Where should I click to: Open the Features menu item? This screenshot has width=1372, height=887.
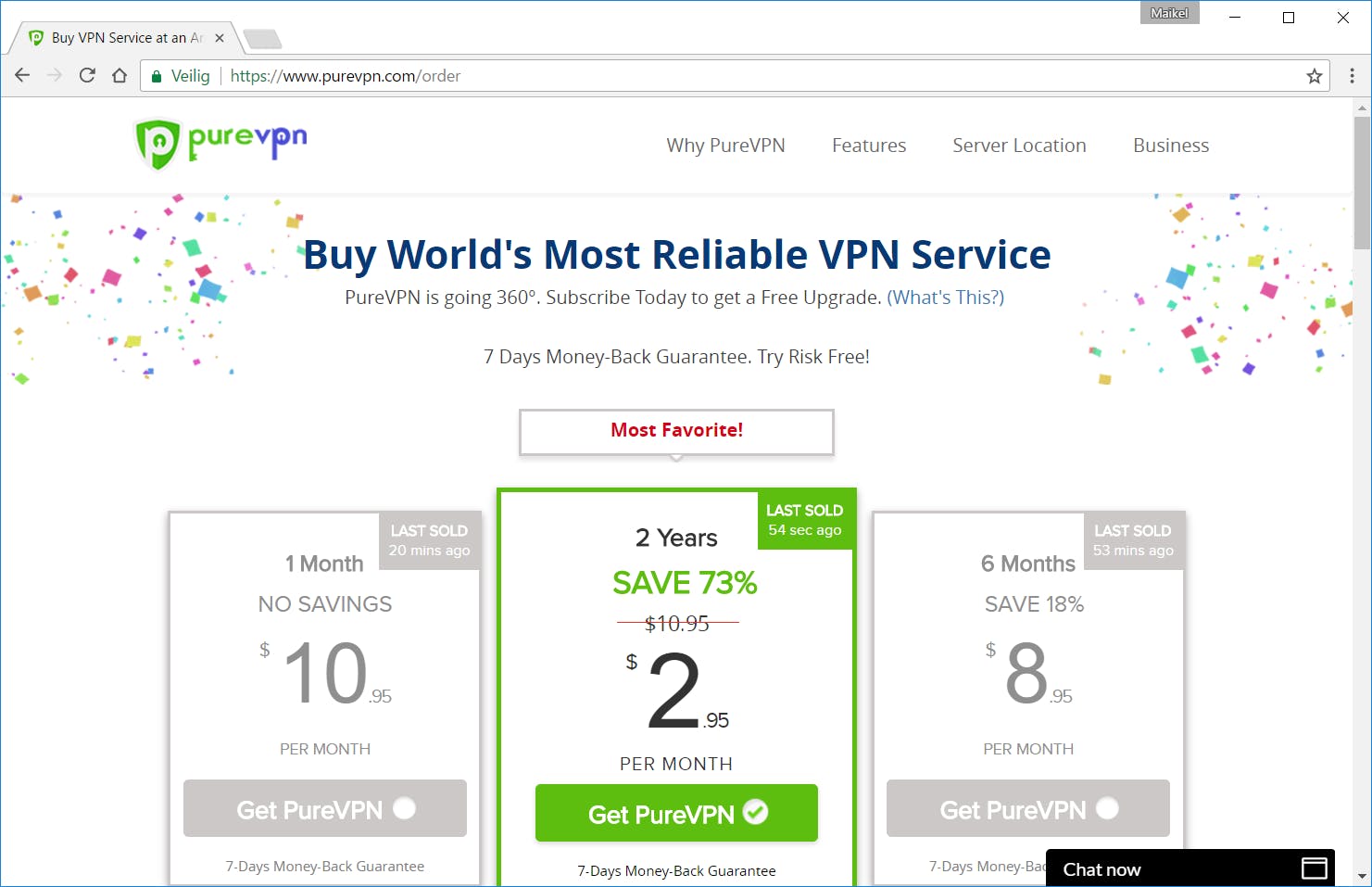[869, 146]
